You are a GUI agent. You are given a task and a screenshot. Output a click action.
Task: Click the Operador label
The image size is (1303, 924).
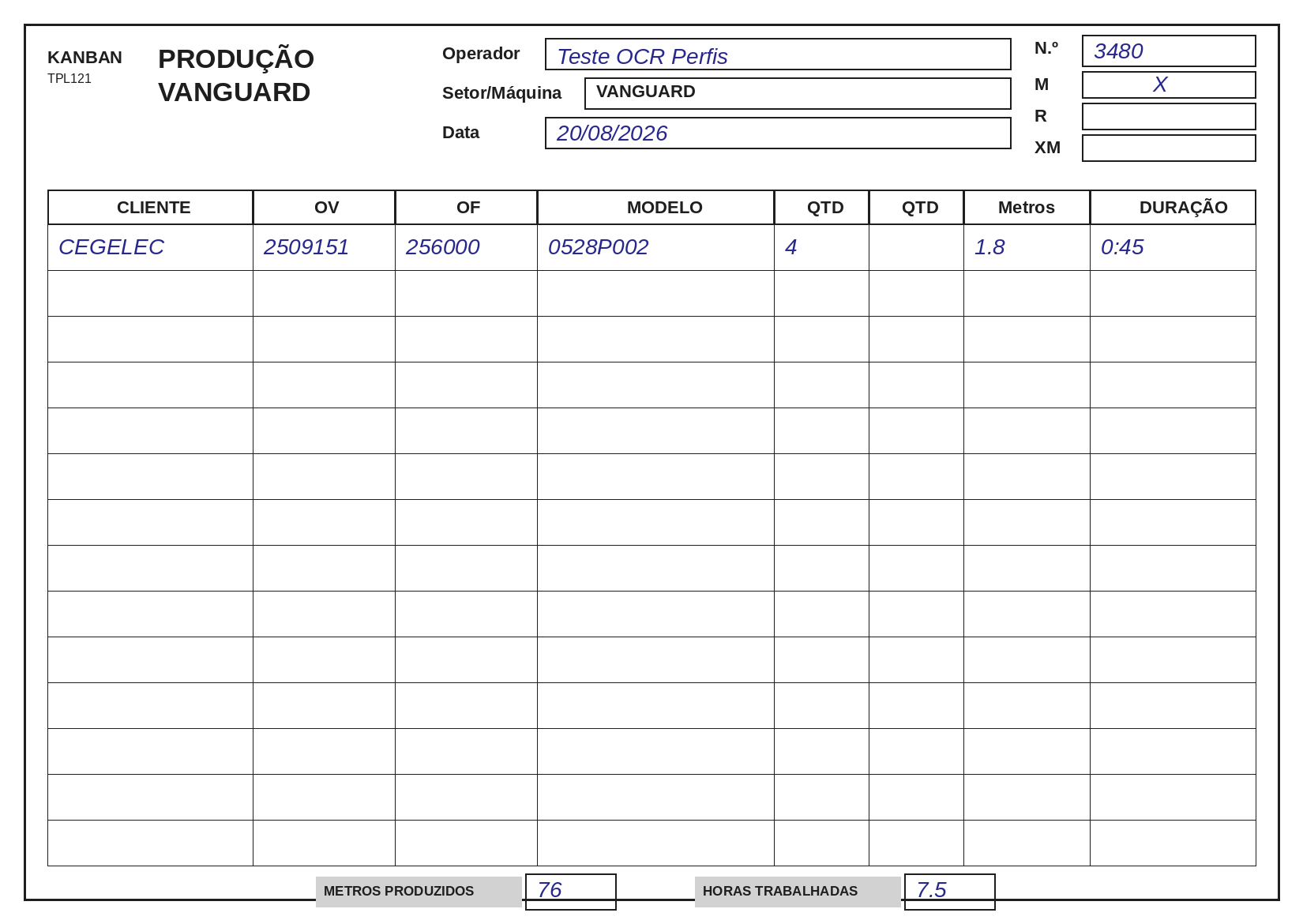click(481, 54)
